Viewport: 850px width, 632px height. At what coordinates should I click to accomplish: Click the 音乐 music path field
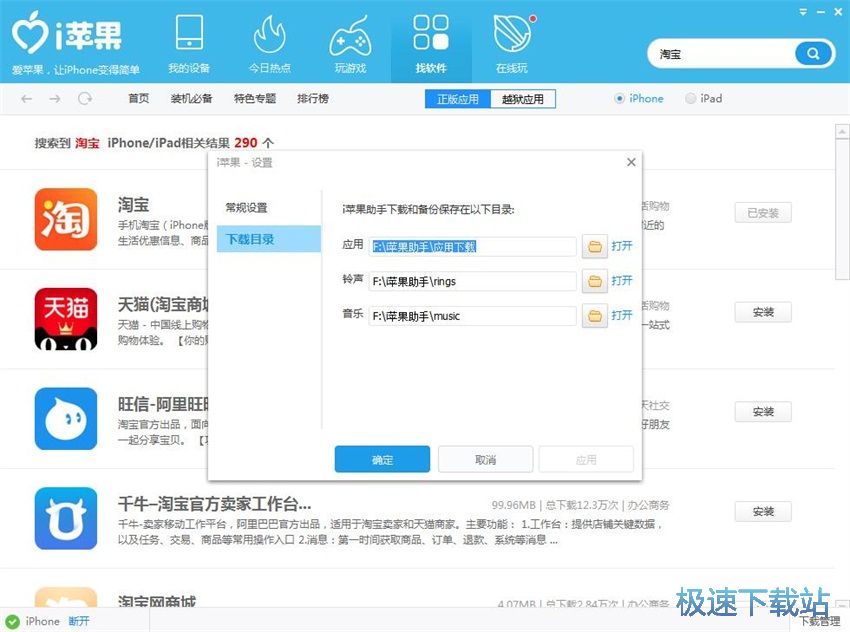tap(472, 316)
